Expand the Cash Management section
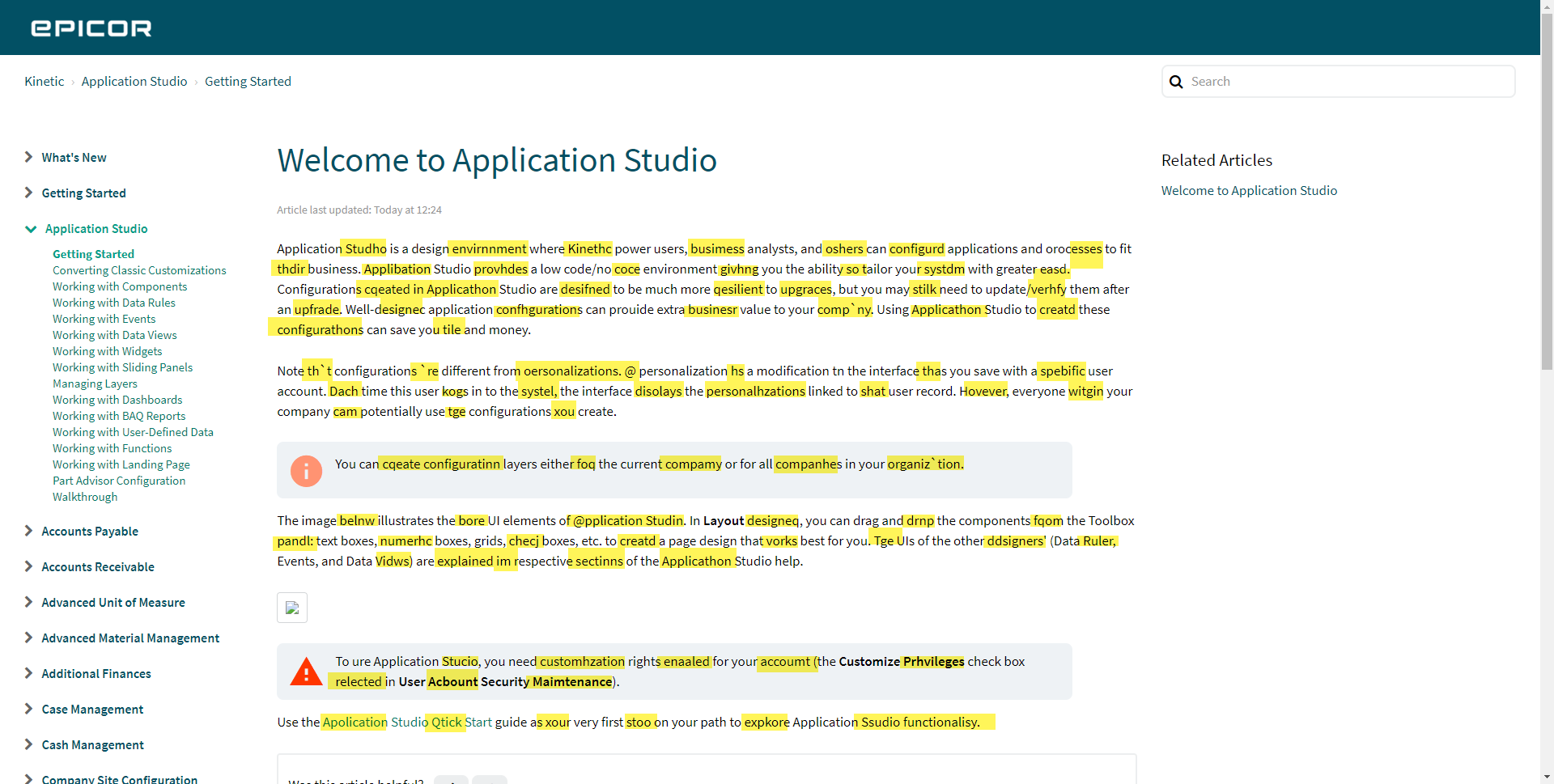 tap(28, 744)
